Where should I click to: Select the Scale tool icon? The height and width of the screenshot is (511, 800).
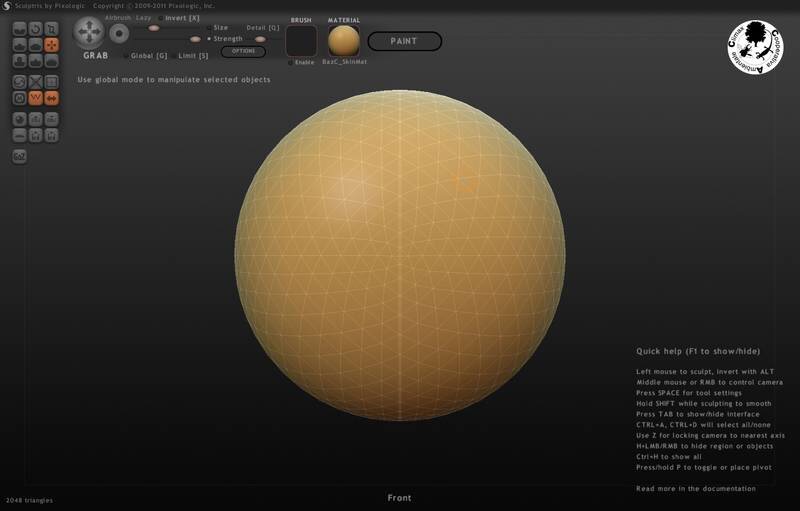[x=52, y=29]
